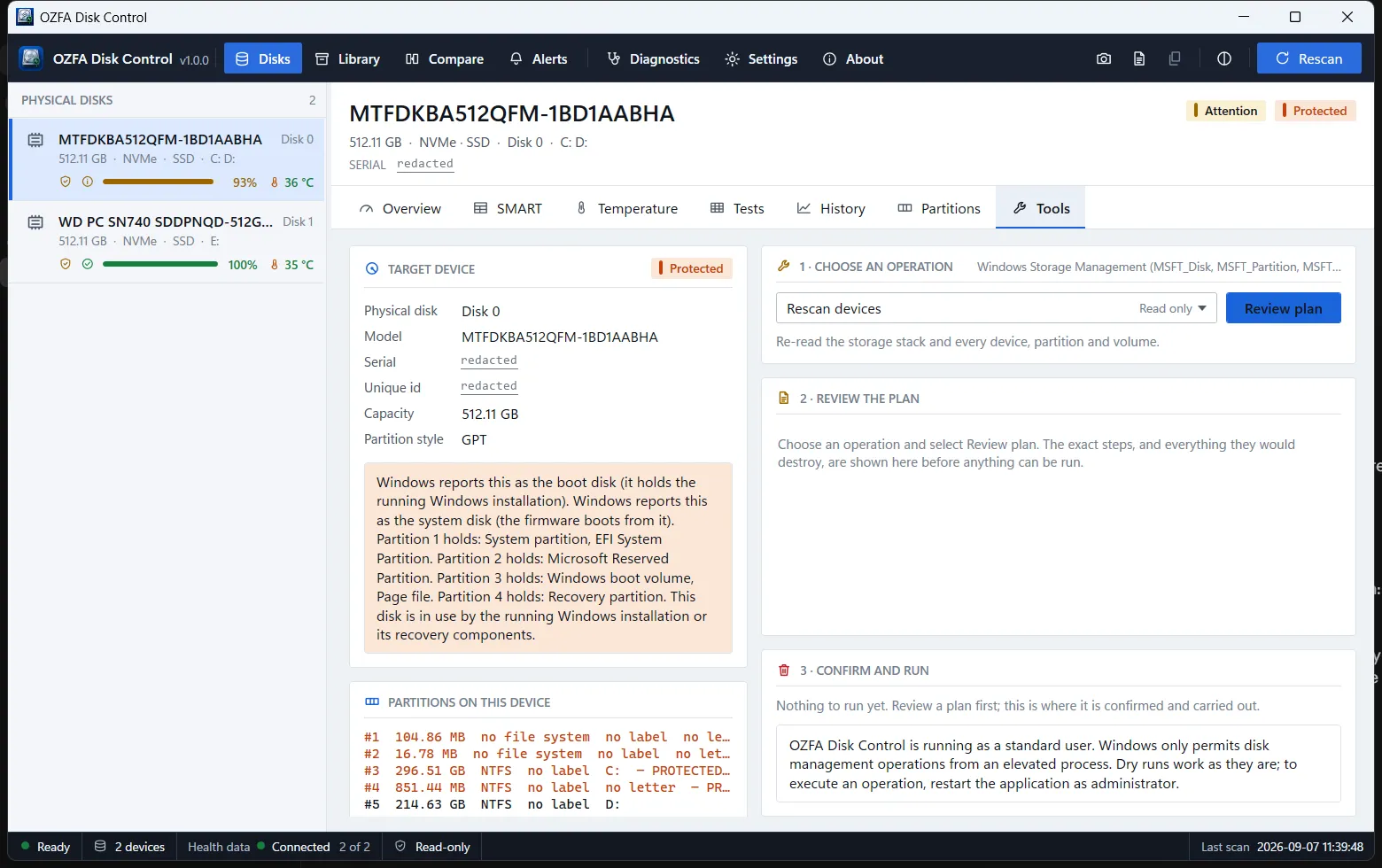Click the green check icon on the Disk 1 row

coord(87,264)
